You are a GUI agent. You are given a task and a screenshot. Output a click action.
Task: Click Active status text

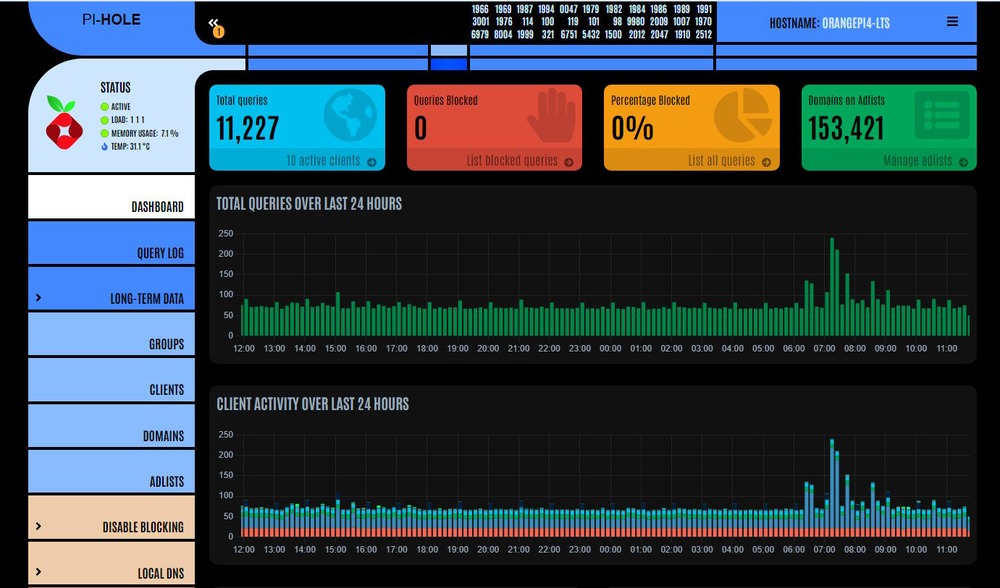point(121,107)
